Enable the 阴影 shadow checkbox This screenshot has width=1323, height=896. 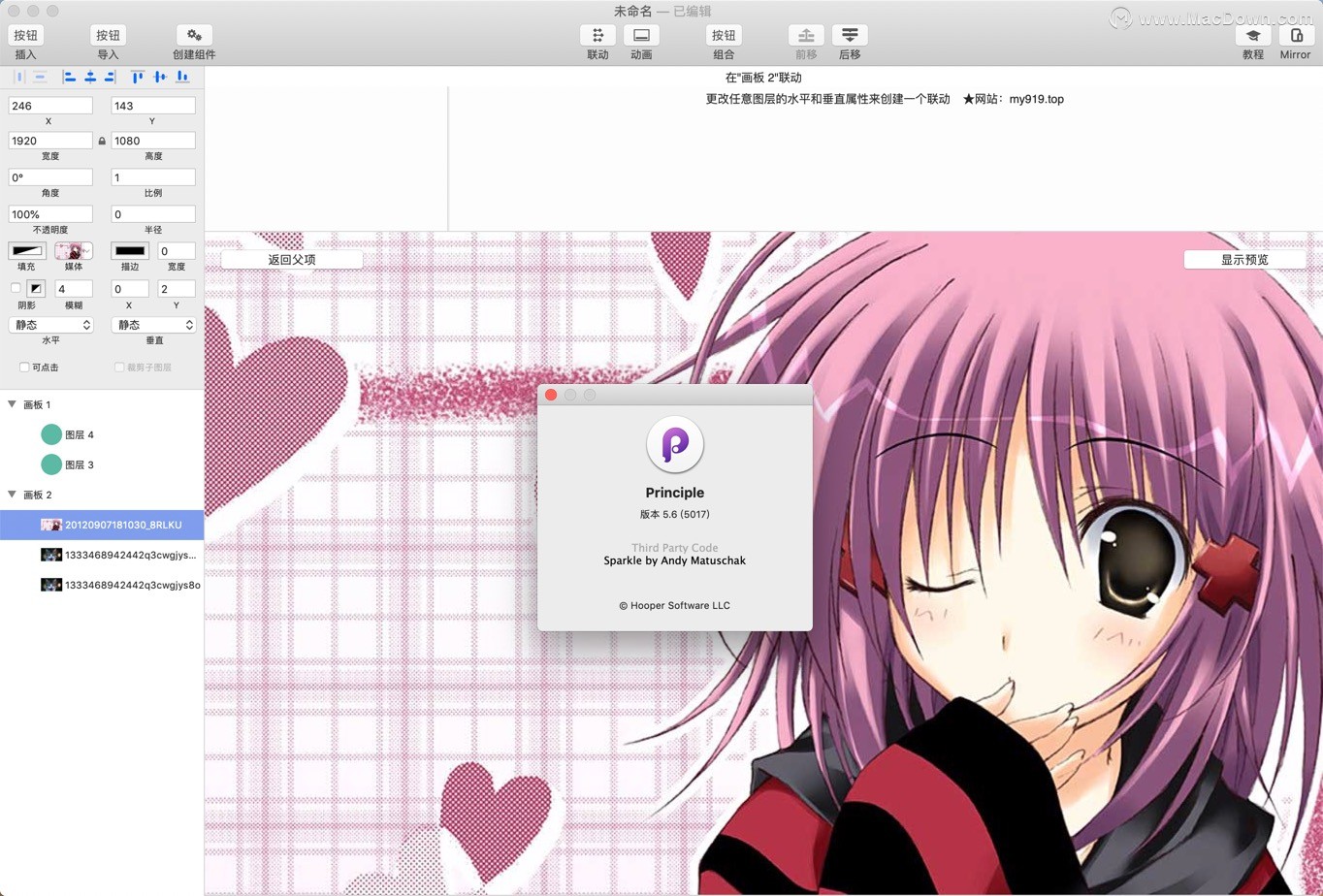(x=15, y=288)
